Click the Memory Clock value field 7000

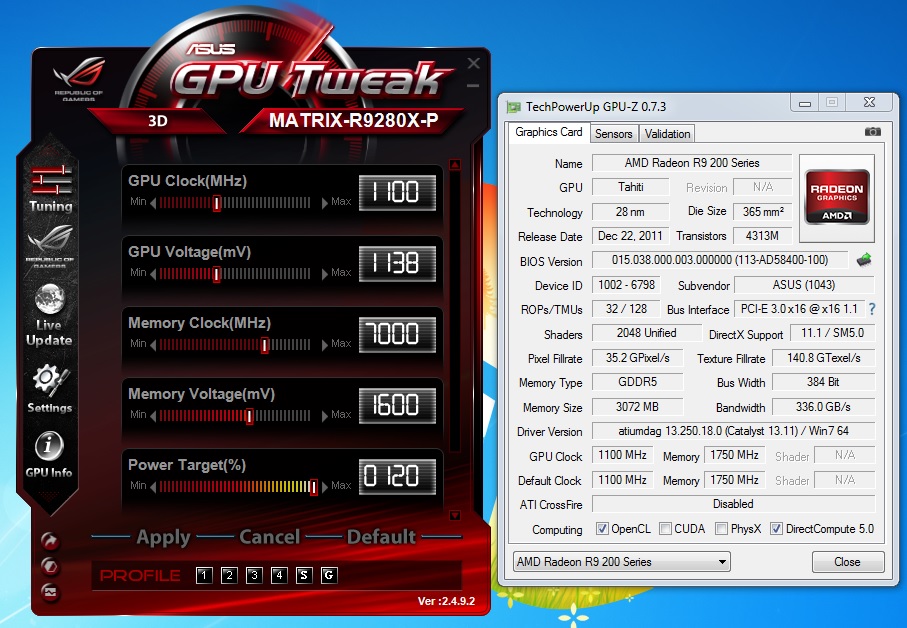point(397,334)
